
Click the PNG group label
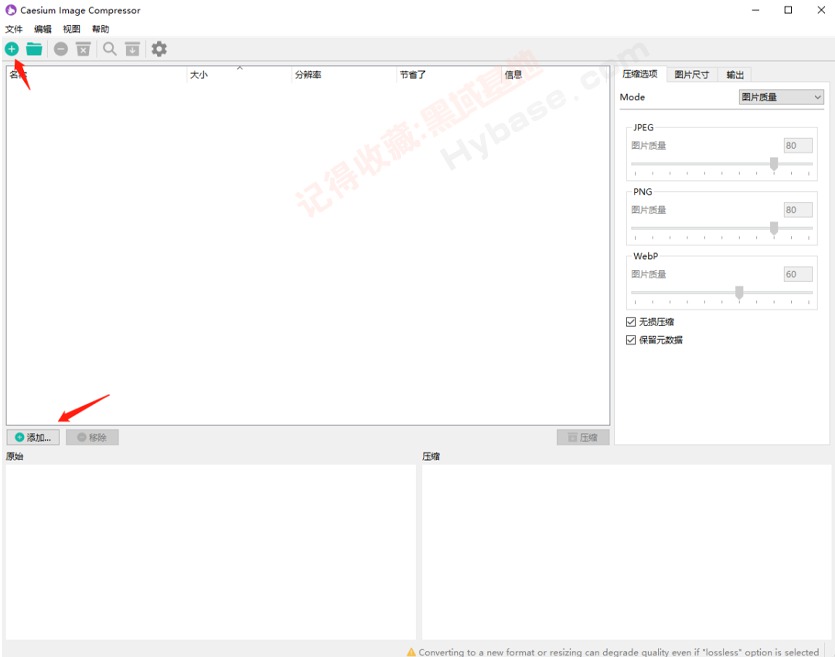642,192
